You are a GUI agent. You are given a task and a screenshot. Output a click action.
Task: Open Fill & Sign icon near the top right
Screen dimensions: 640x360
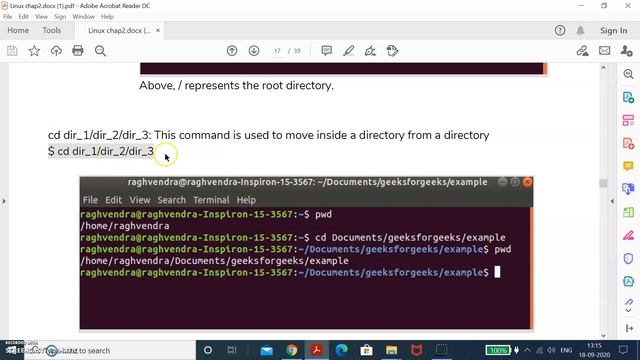tap(582, 51)
